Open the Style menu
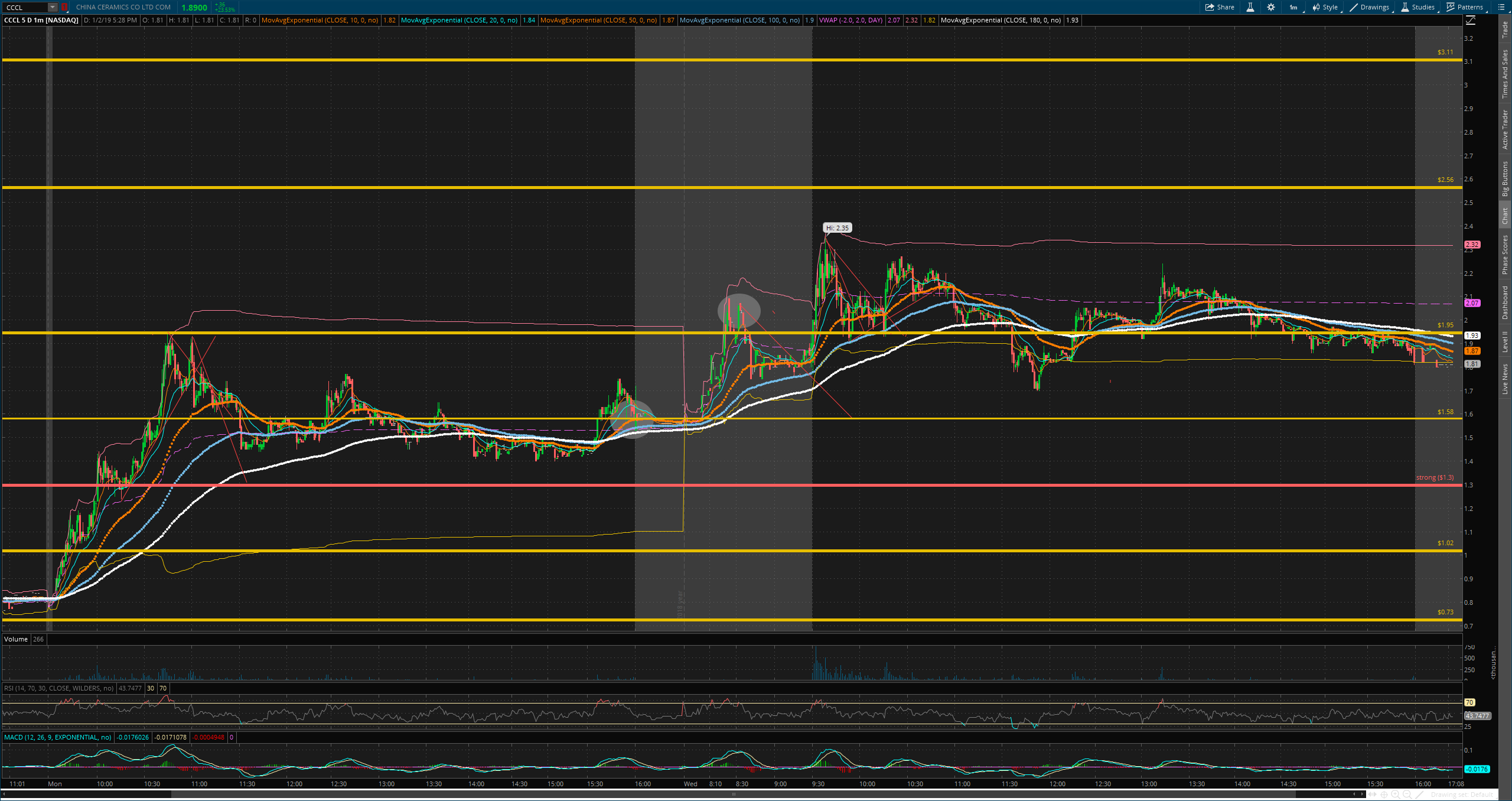Image resolution: width=1512 pixels, height=801 pixels. point(1325,7)
